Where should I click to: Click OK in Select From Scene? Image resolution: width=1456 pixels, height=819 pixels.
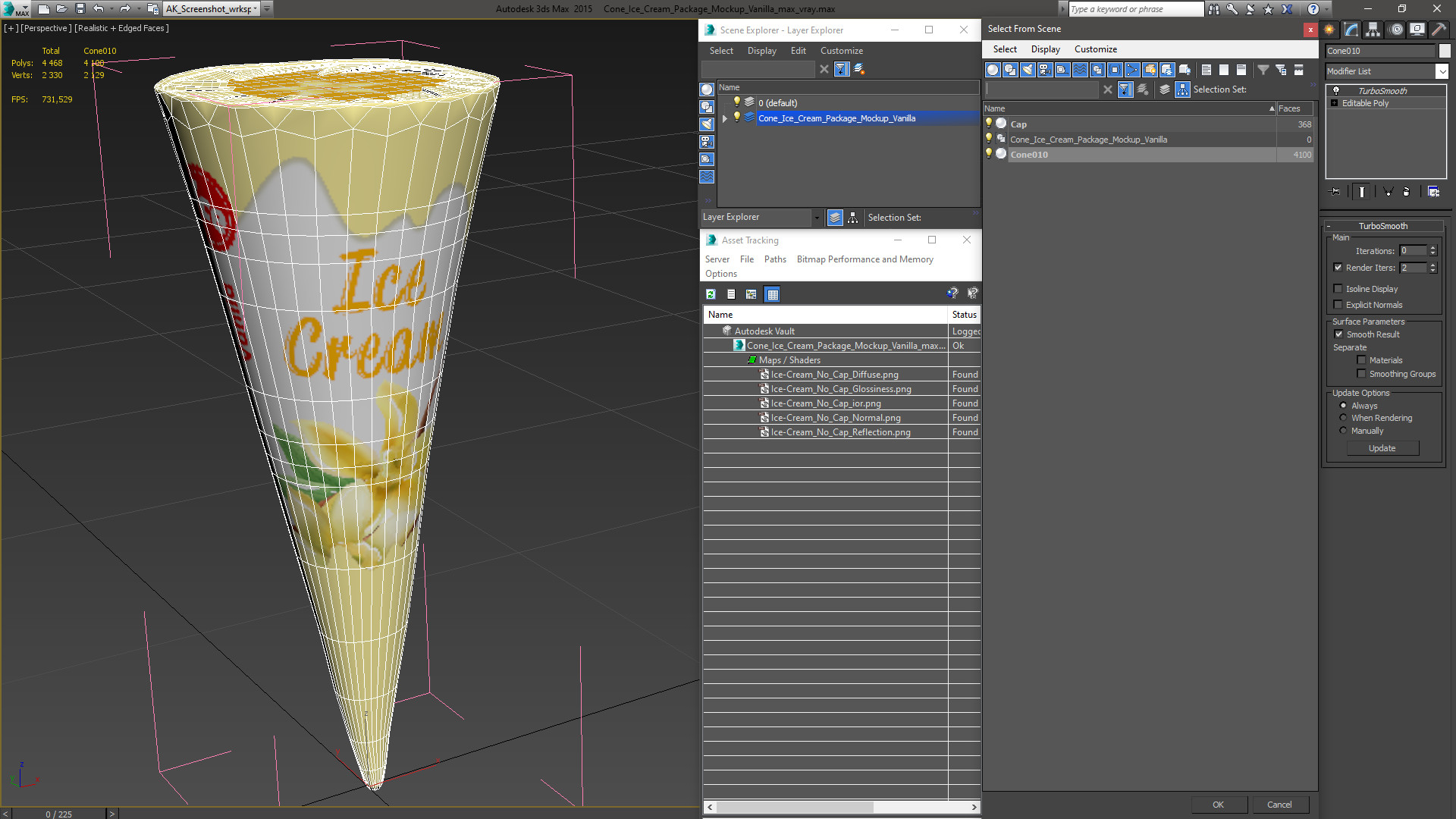coord(1218,805)
